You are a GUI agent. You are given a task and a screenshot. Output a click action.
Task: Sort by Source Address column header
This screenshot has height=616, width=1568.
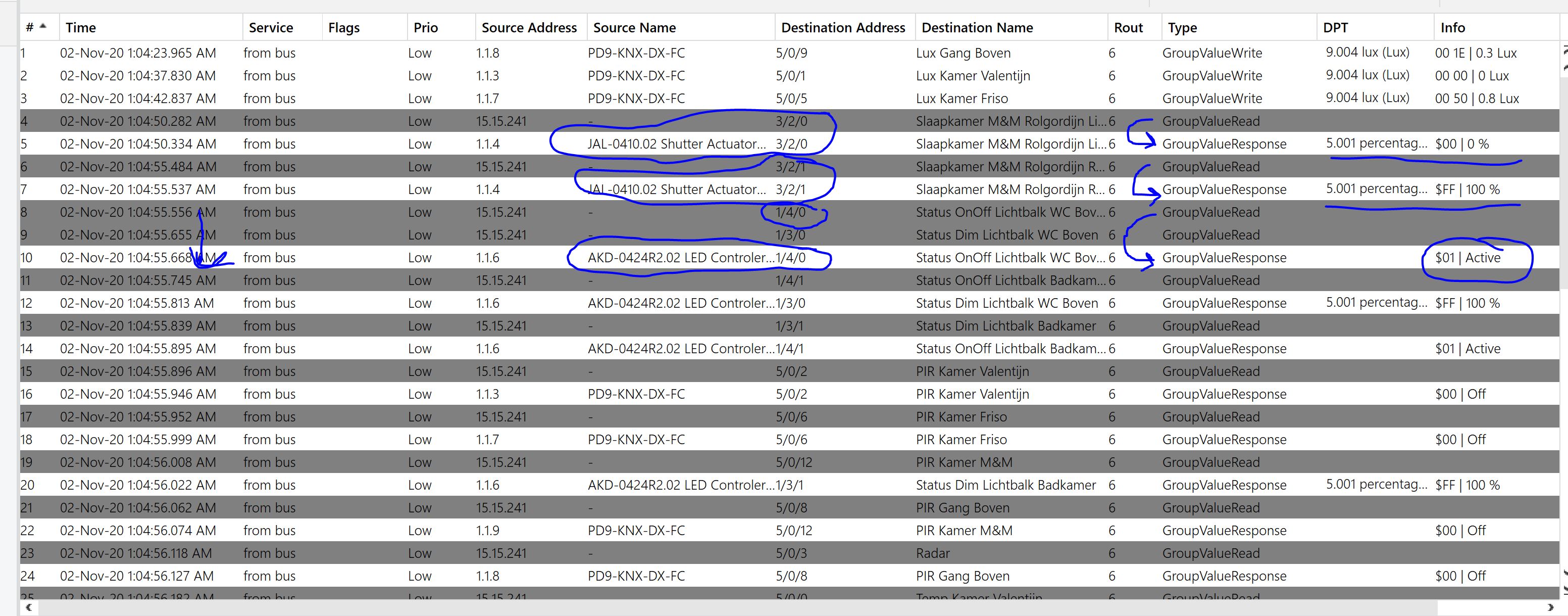pos(529,27)
